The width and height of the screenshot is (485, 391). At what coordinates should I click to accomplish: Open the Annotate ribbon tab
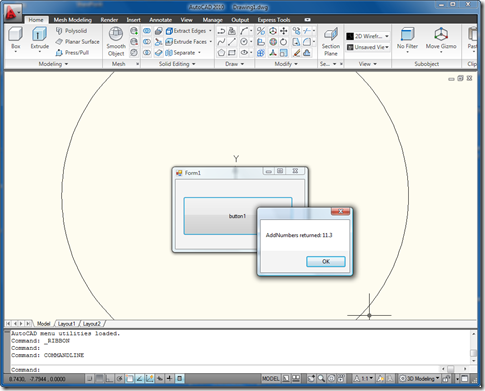[160, 20]
